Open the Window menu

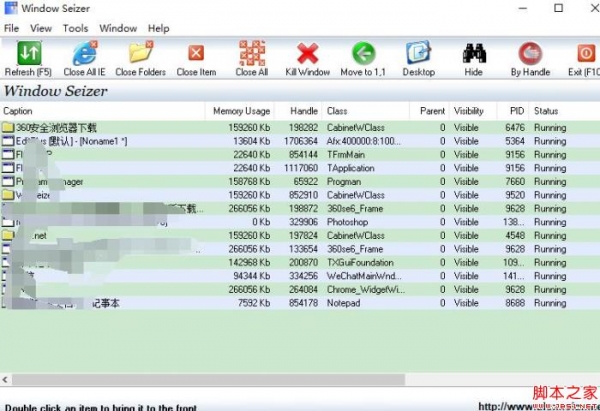click(x=118, y=28)
